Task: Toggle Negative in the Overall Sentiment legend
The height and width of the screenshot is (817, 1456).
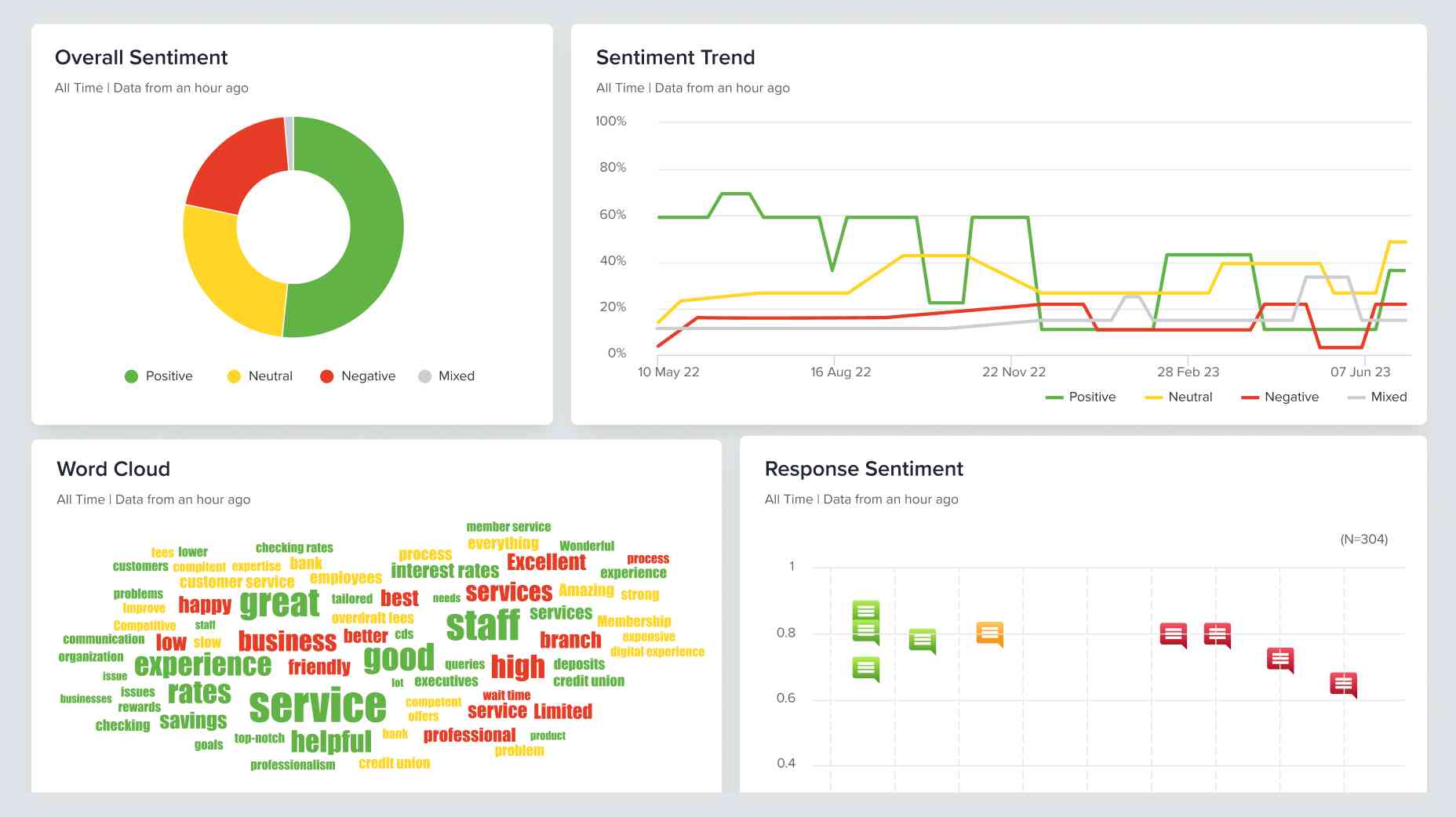Action: click(x=358, y=376)
